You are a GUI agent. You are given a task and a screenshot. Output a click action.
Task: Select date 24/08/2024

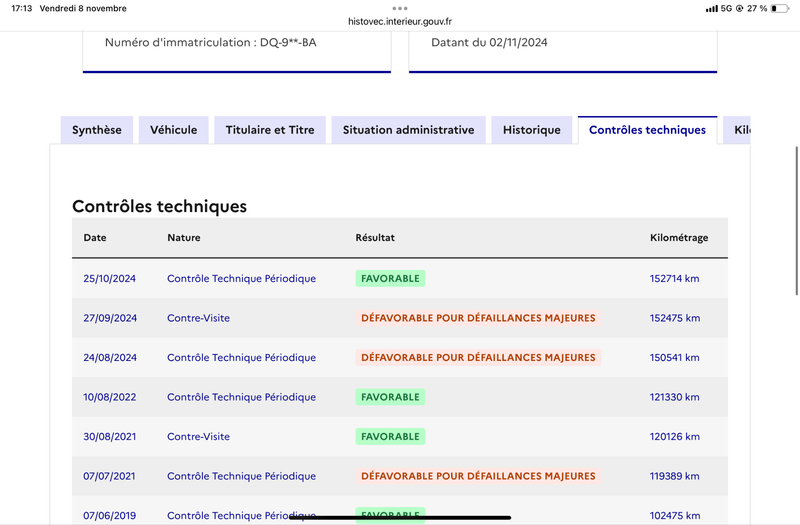[x=110, y=358]
